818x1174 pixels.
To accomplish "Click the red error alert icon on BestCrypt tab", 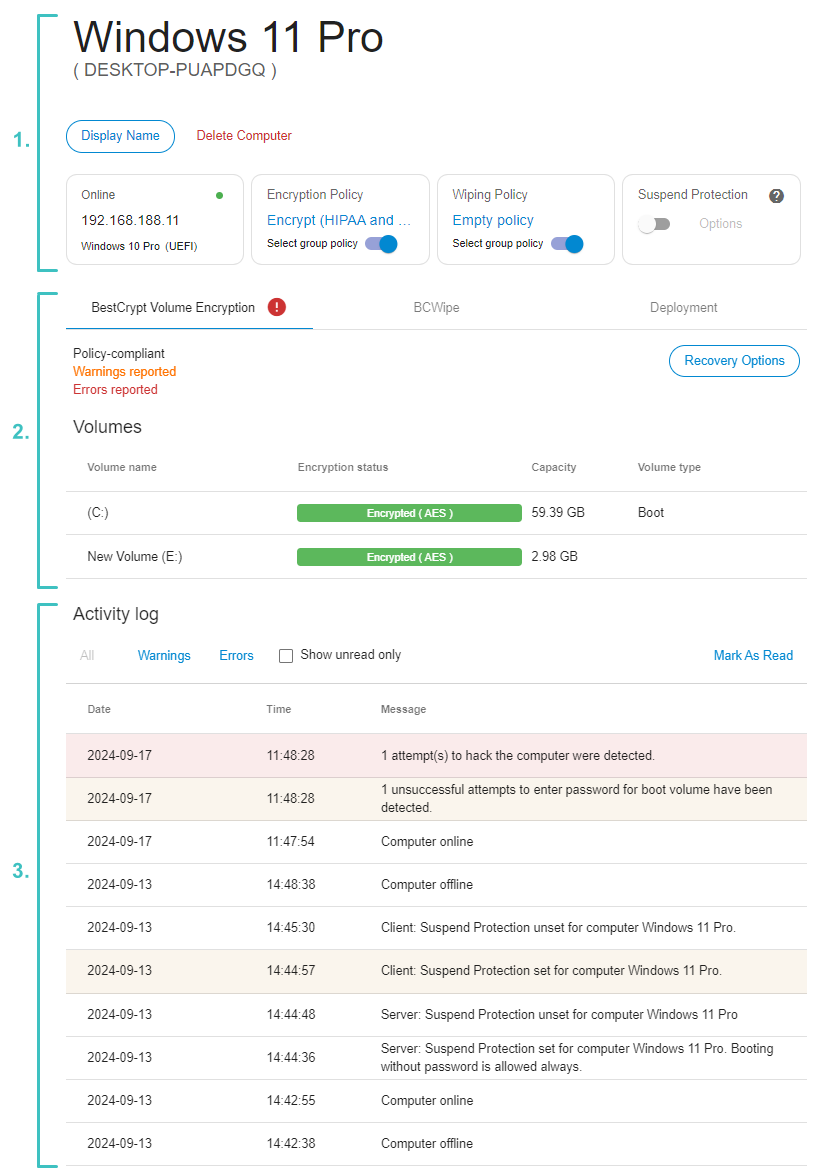I will click(x=277, y=307).
